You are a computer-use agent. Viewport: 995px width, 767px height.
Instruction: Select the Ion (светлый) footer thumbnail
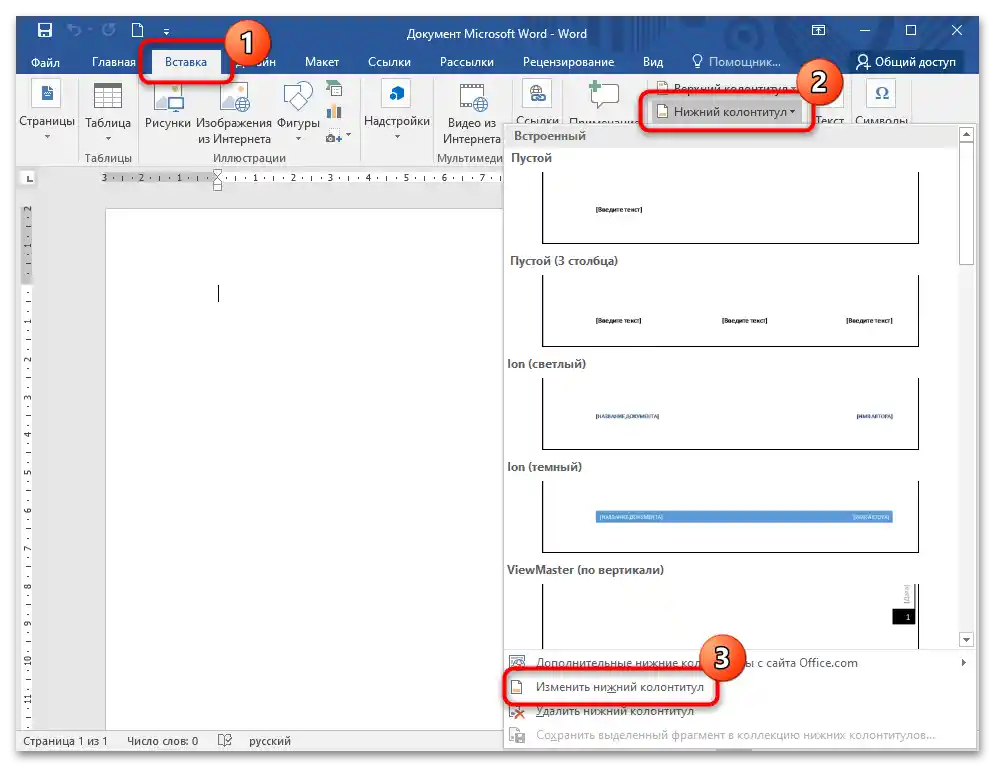pos(730,414)
